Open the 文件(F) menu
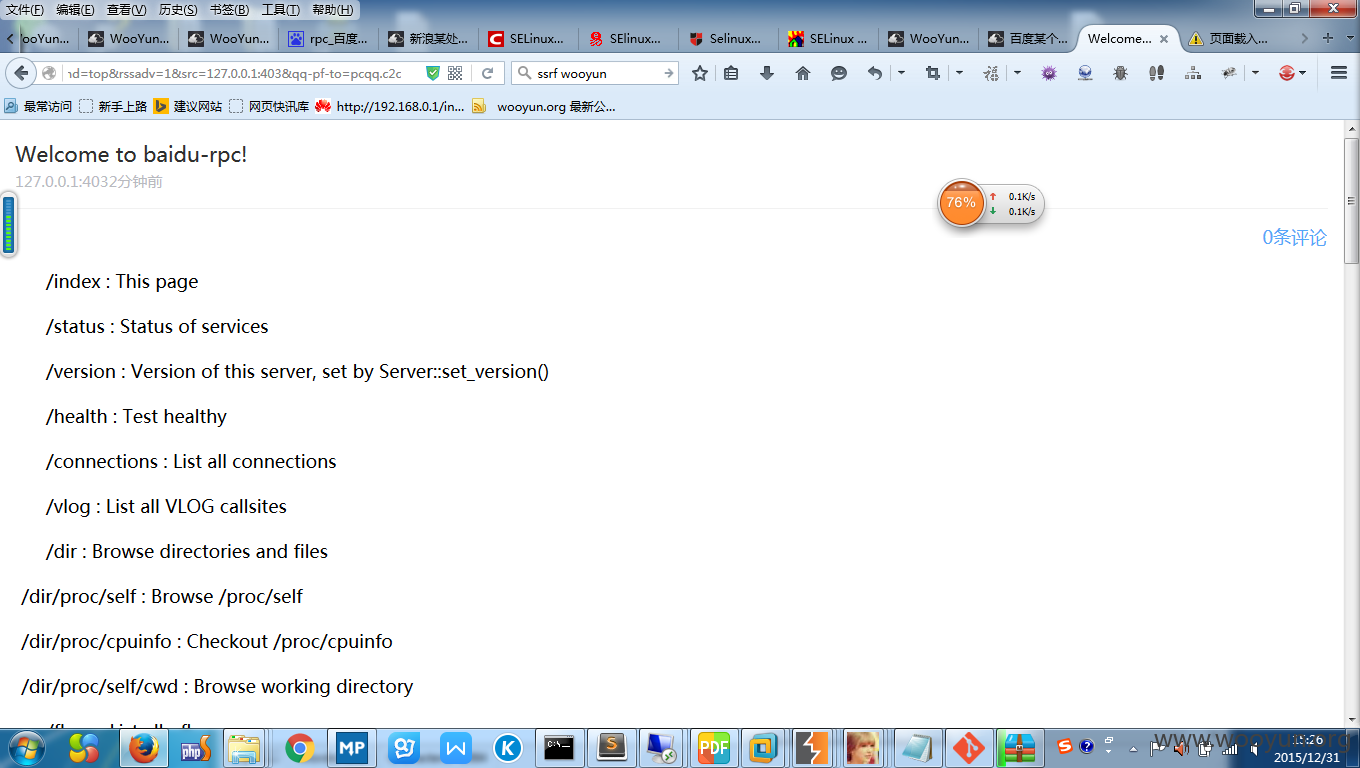 (x=25, y=10)
